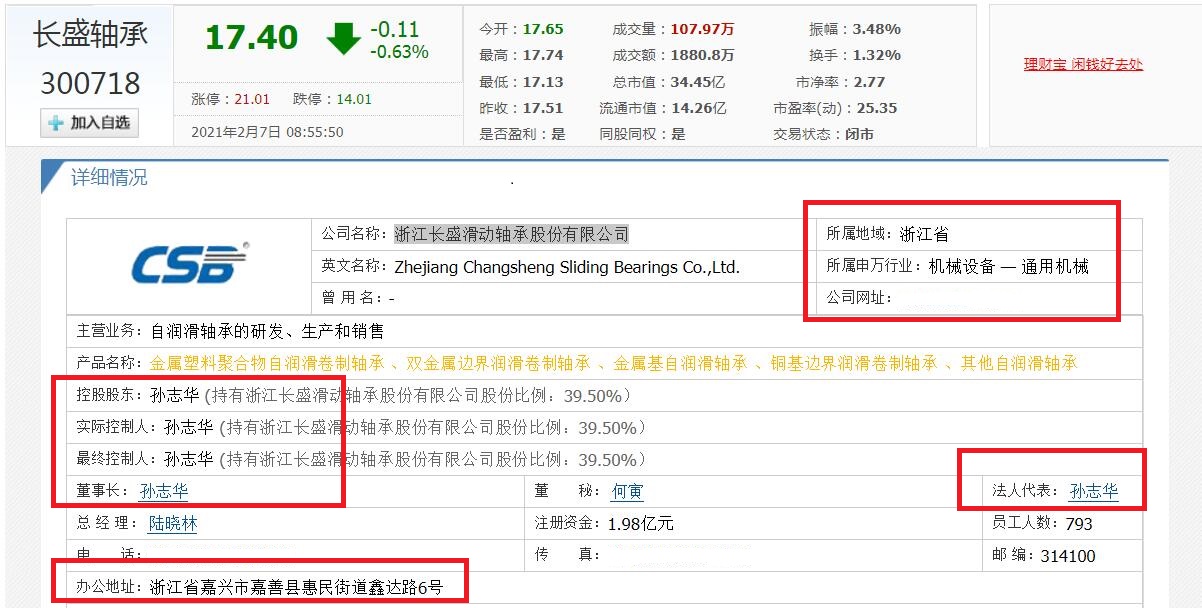Click product 金属基自润滑轴承
Screen dimensions: 1202x608
[x=680, y=363]
